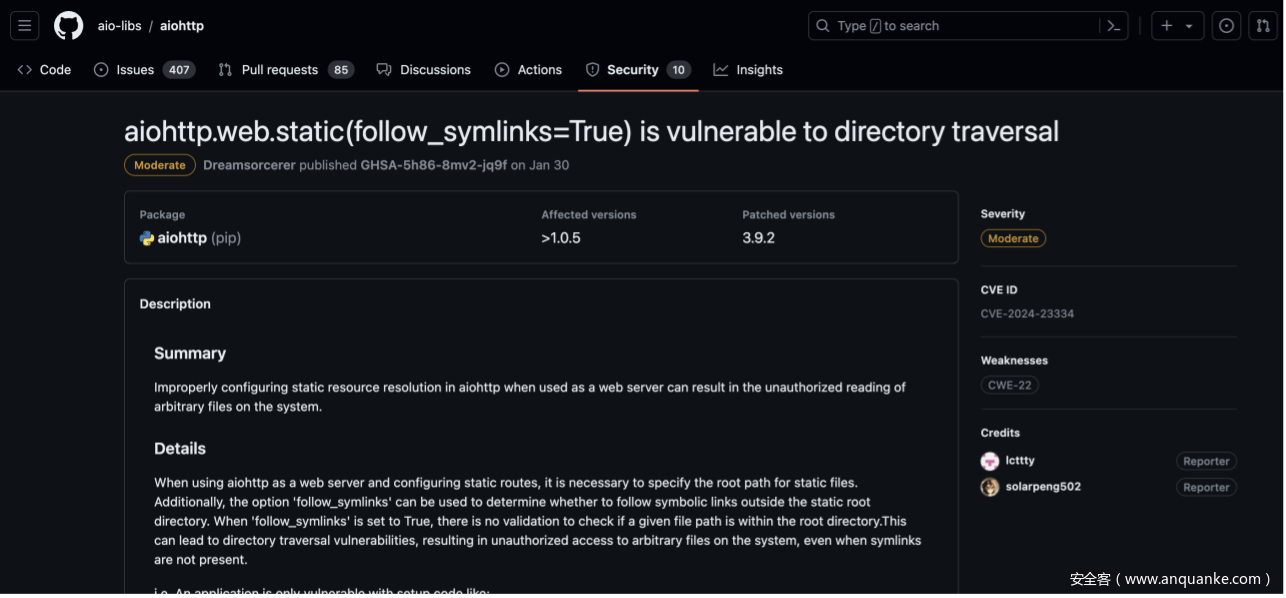Open the issues inbox icon in header
Image resolution: width=1286 pixels, height=598 pixels.
pyautogui.click(x=1226, y=26)
